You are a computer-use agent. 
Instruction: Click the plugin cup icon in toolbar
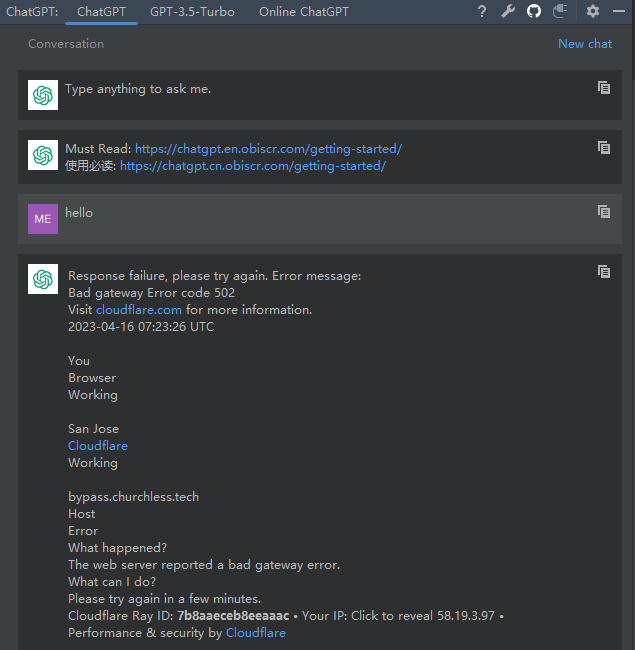[x=560, y=11]
